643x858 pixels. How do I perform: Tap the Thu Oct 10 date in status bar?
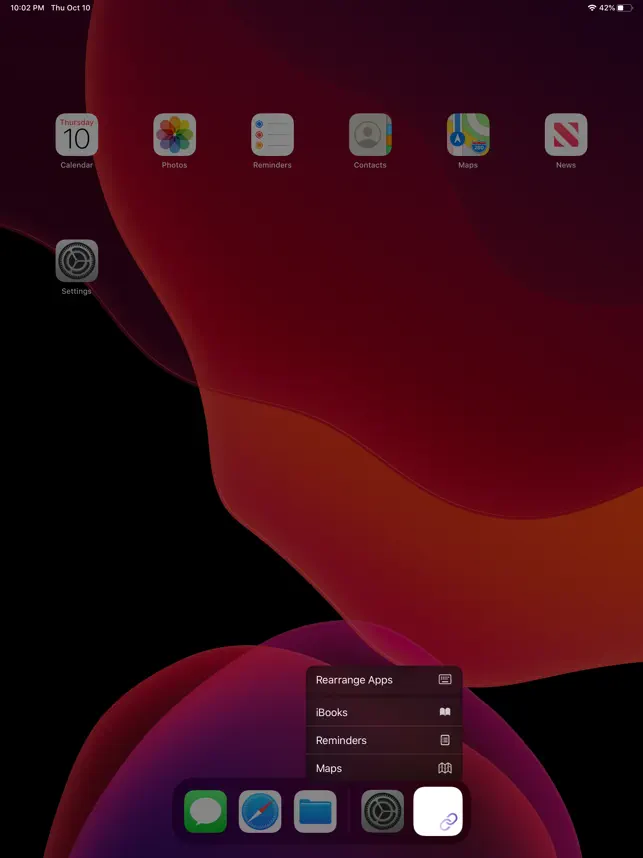[x=71, y=8]
